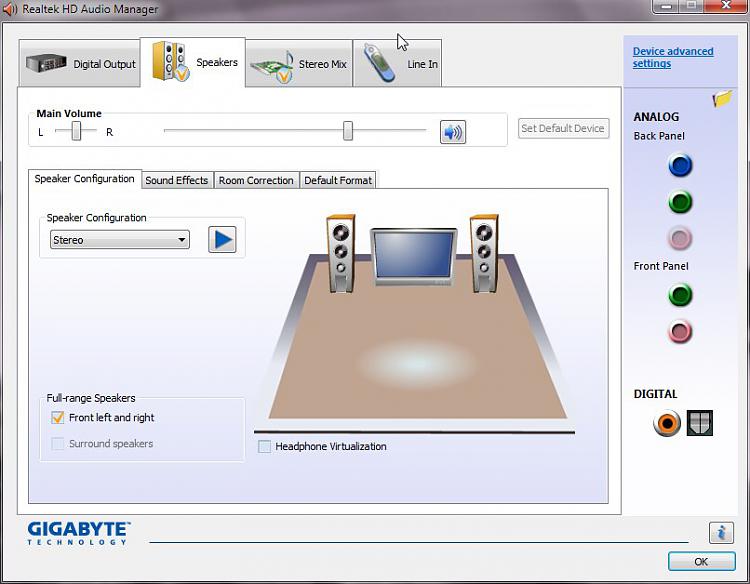Select the Speakers device tab

tap(193, 62)
